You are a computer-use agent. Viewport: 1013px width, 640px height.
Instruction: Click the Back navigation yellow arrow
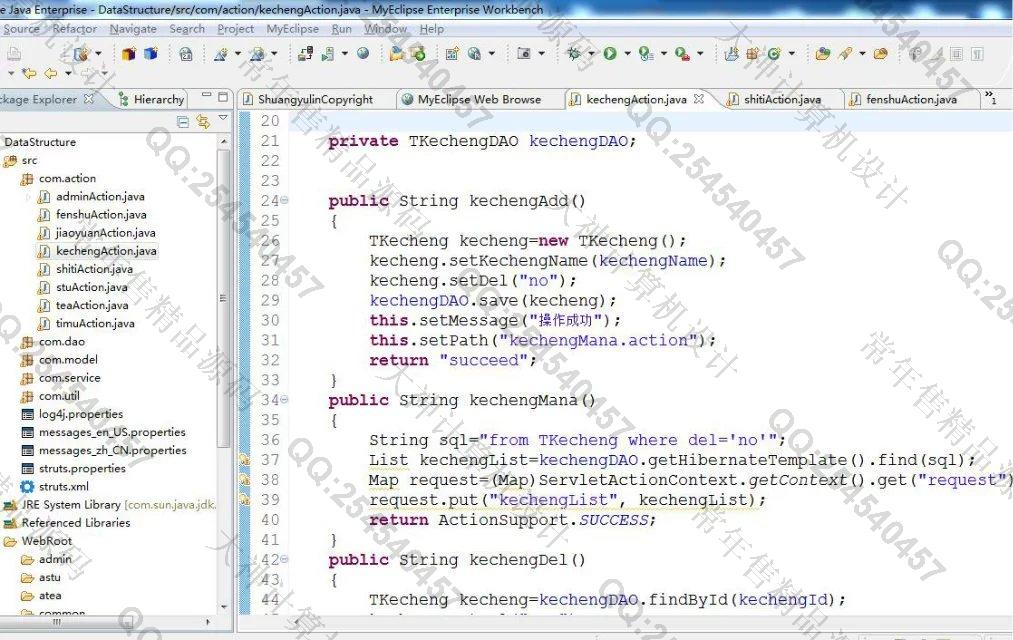click(x=50, y=74)
